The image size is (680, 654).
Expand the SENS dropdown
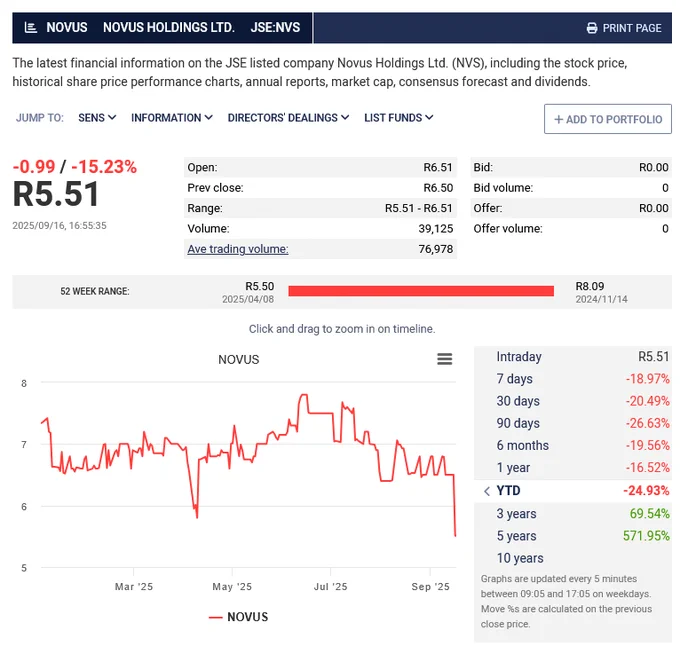pos(97,118)
